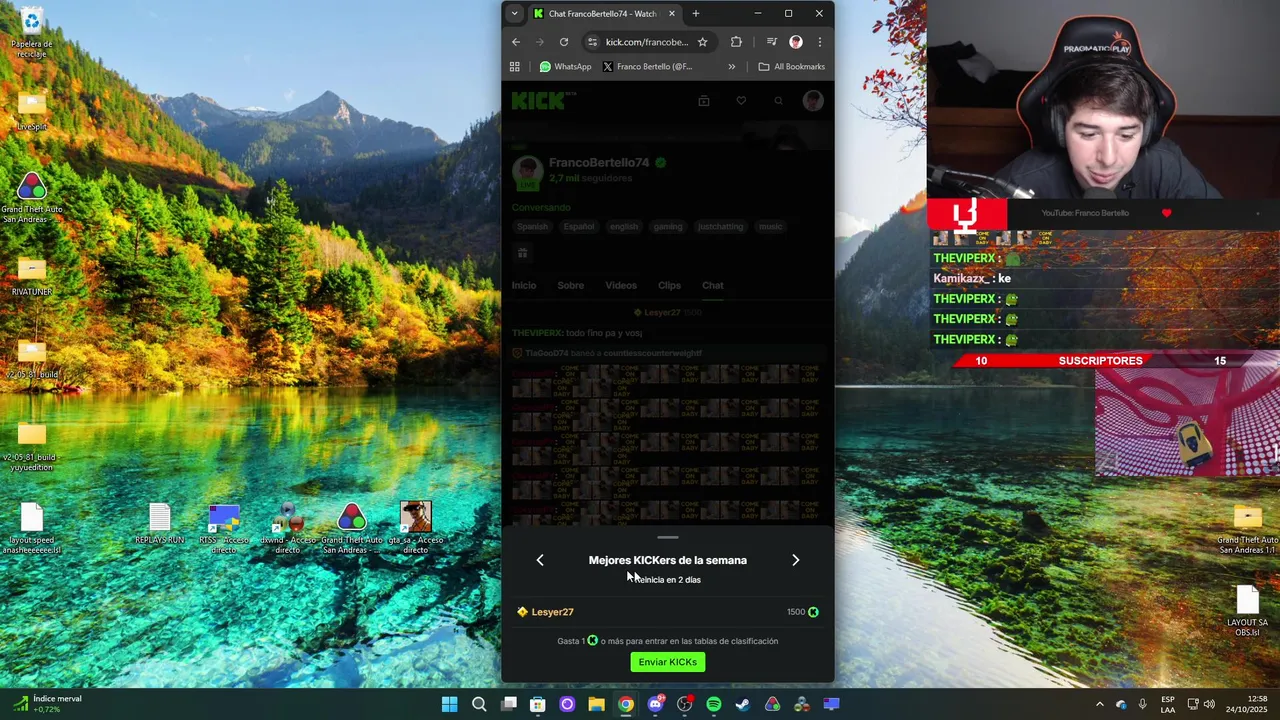The height and width of the screenshot is (720, 1280).
Task: Select the LiveSplit desktop folder
Action: click(32, 110)
